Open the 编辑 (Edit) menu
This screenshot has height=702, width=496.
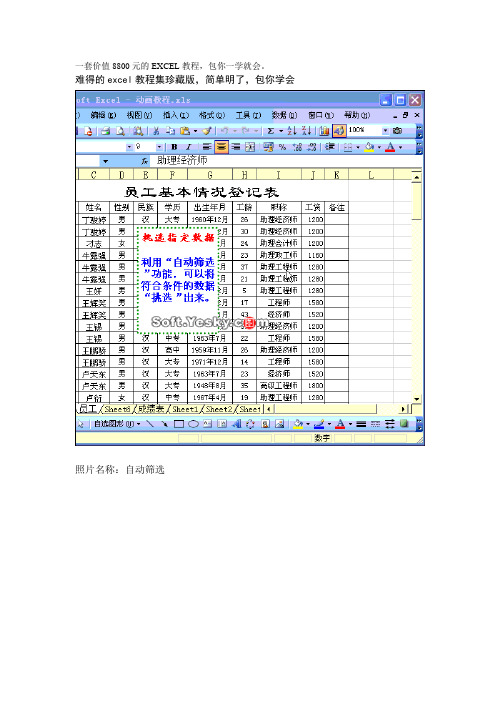coord(103,116)
